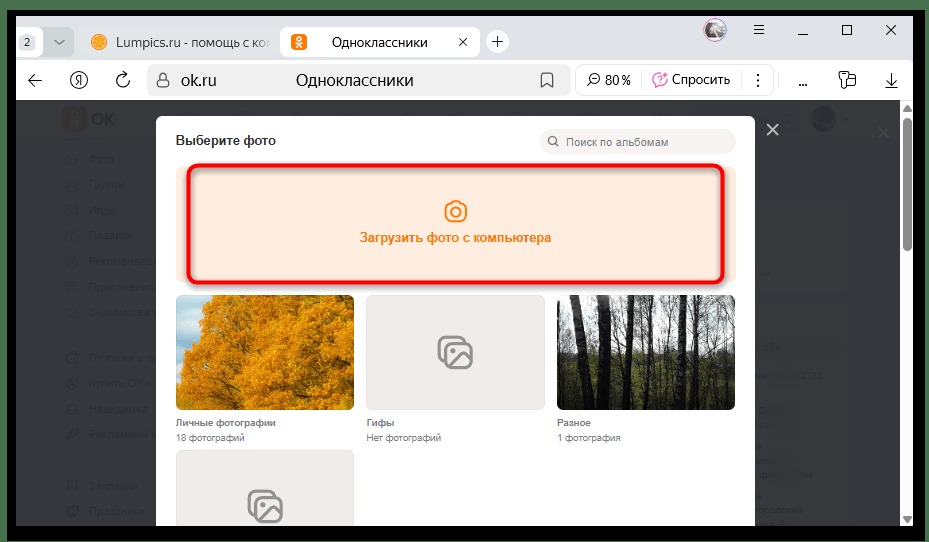Click the ok.ru address field
929x542 pixels.
pyautogui.click(x=359, y=80)
